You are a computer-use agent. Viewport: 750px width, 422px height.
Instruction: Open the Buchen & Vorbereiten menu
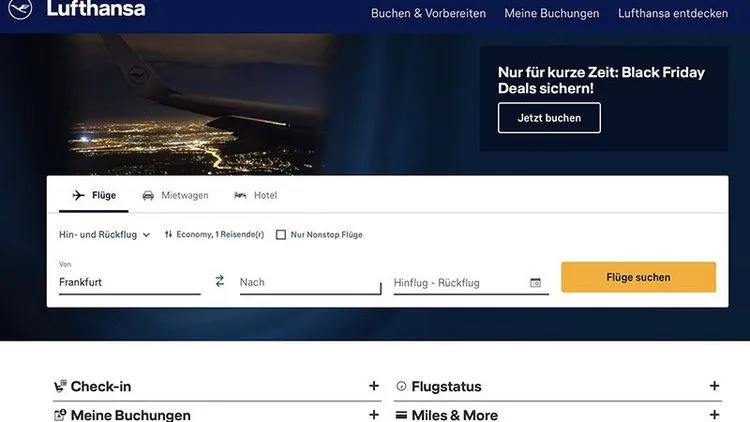pyautogui.click(x=428, y=13)
